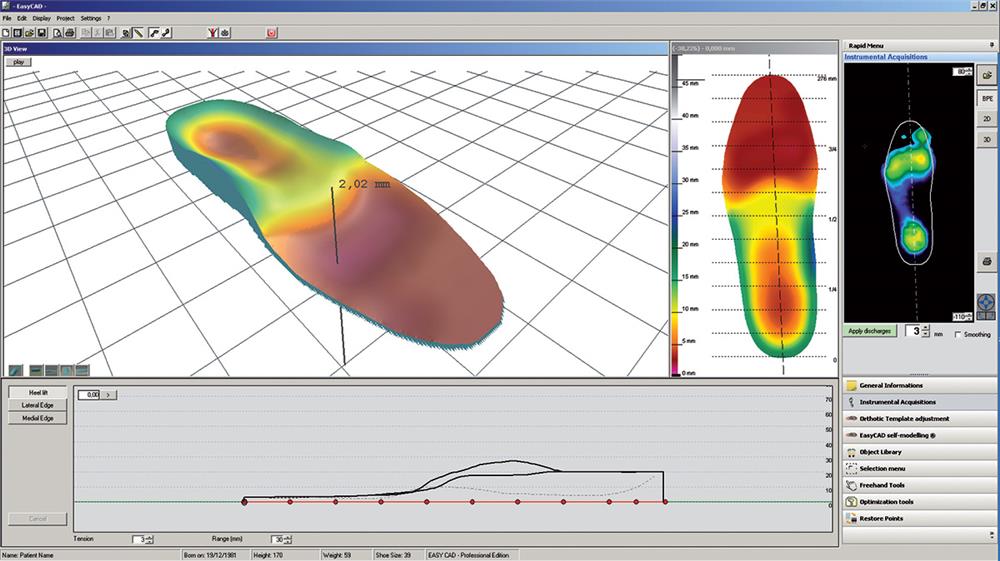This screenshot has width=1000, height=561.
Task: Click the New file toolbar icon
Action: coord(7,33)
